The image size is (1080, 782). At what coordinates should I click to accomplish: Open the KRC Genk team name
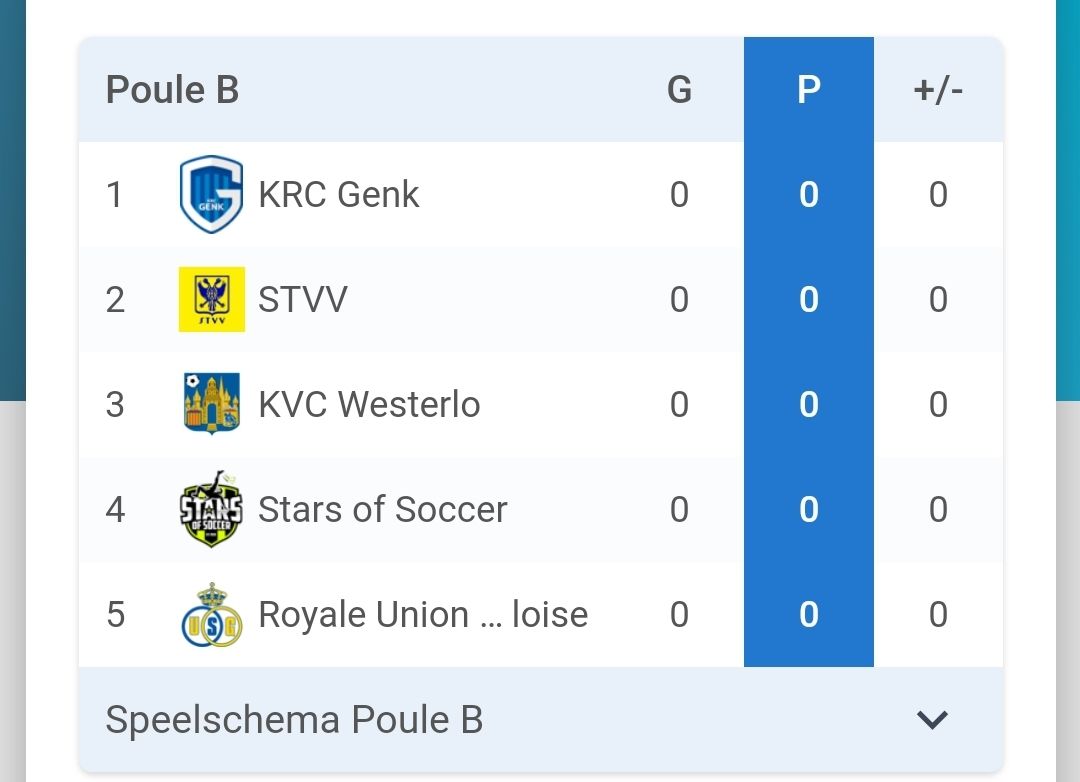(339, 194)
